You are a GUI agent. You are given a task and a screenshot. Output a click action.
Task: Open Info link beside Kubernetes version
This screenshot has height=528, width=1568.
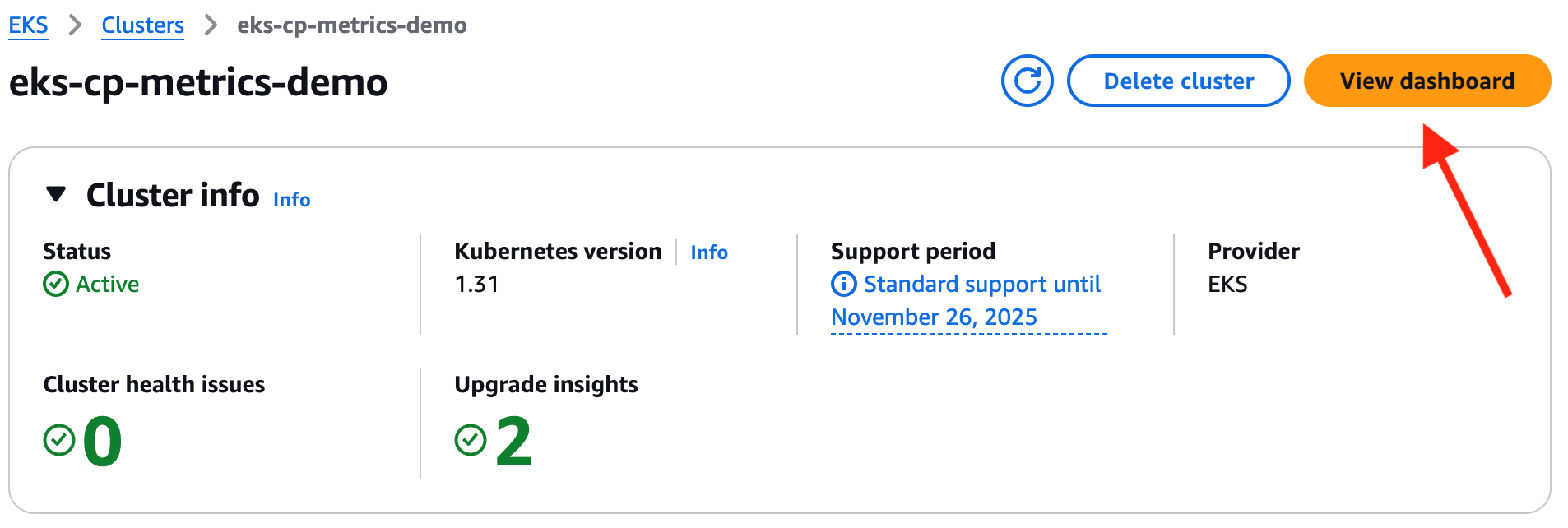coord(708,252)
